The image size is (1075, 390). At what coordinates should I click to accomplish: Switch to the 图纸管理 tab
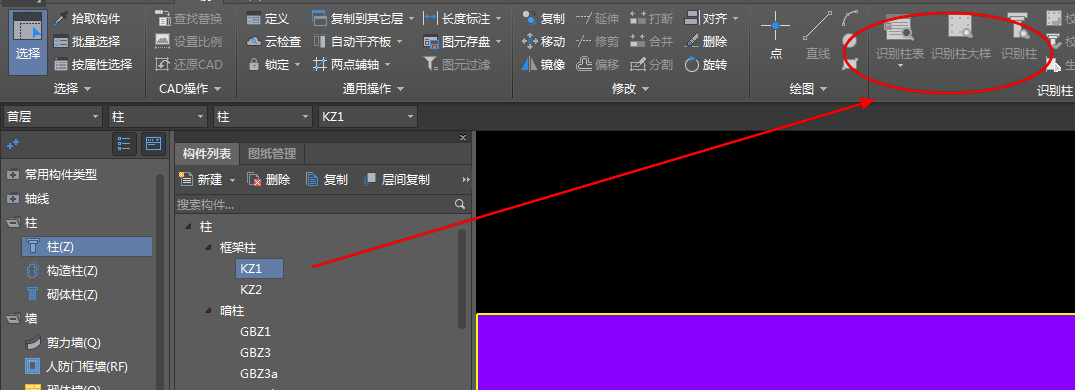click(272, 154)
